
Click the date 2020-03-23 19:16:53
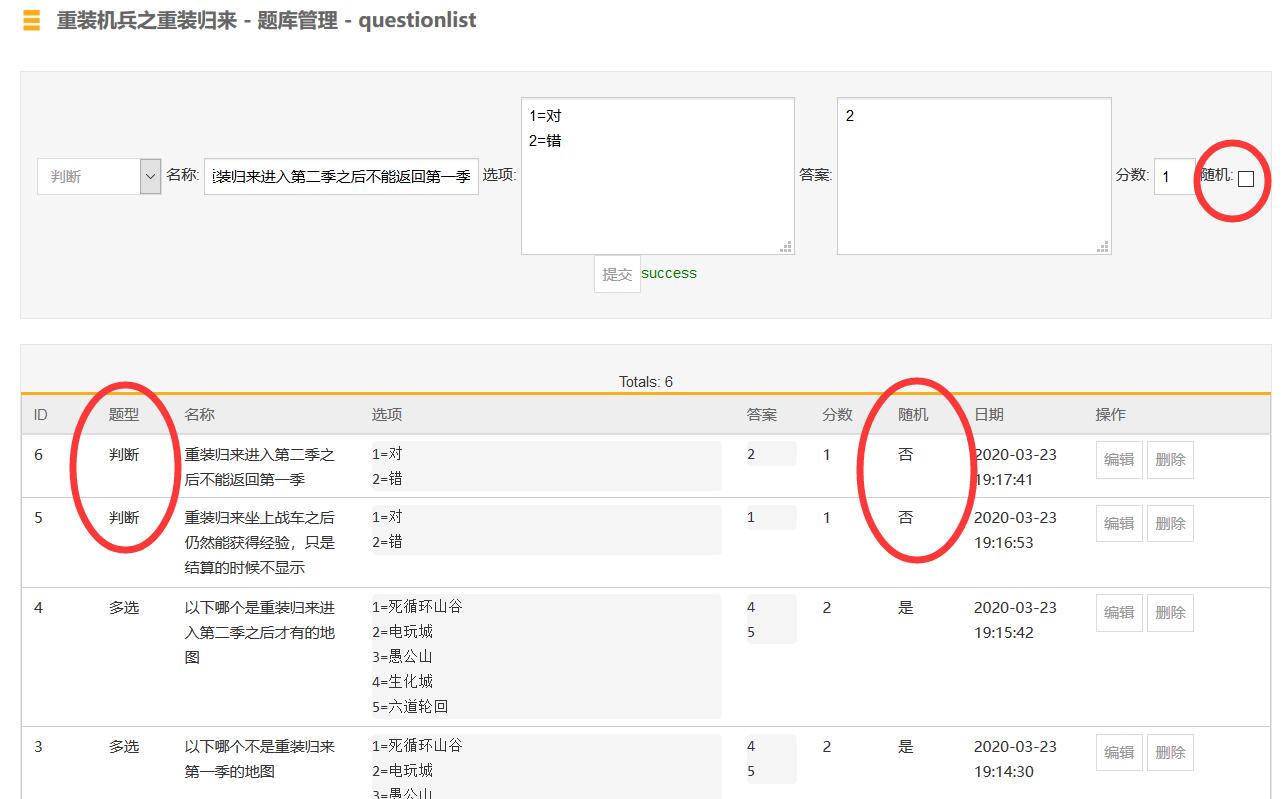[x=1015, y=530]
